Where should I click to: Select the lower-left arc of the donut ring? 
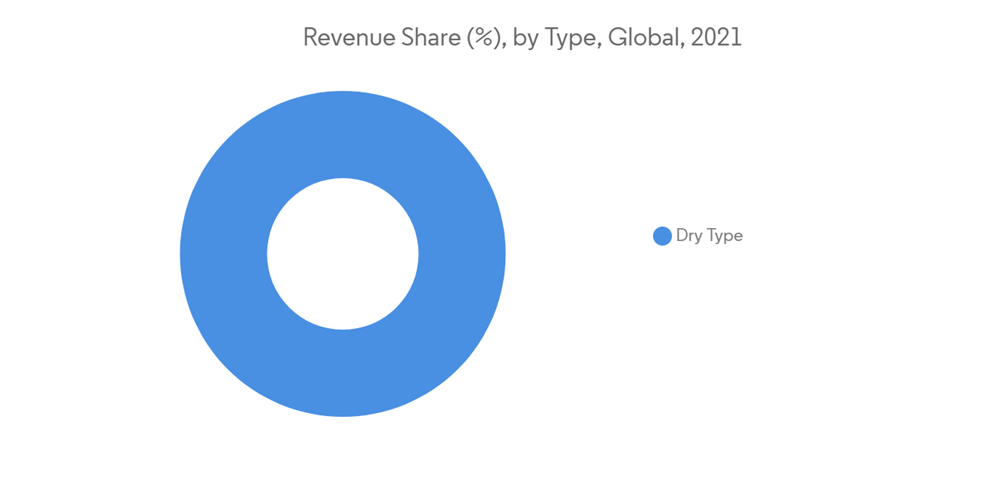[258, 339]
